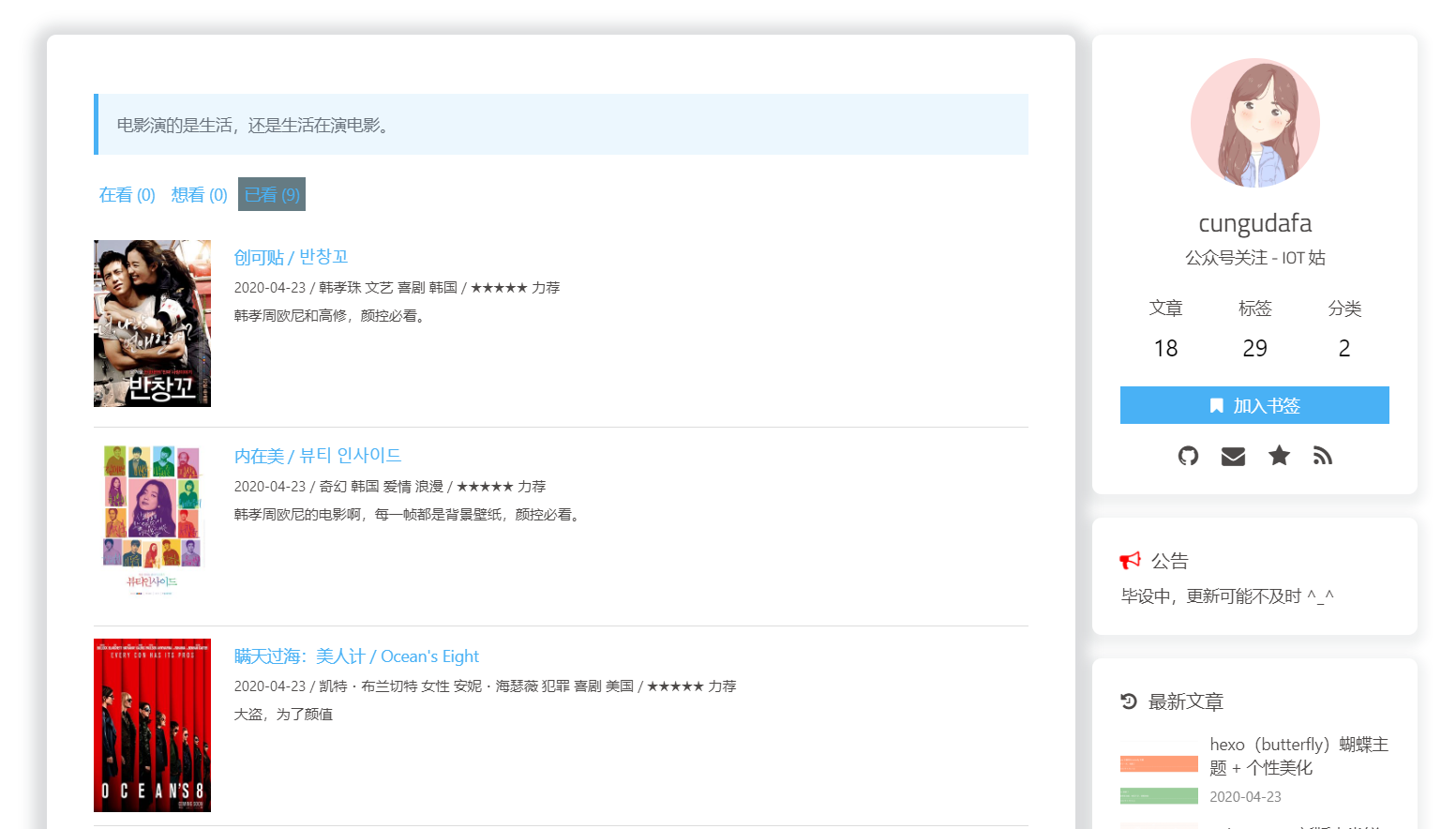Viewport: 1456px width, 829px height.
Task: Click the cungudafa avatar picture
Action: [1254, 122]
